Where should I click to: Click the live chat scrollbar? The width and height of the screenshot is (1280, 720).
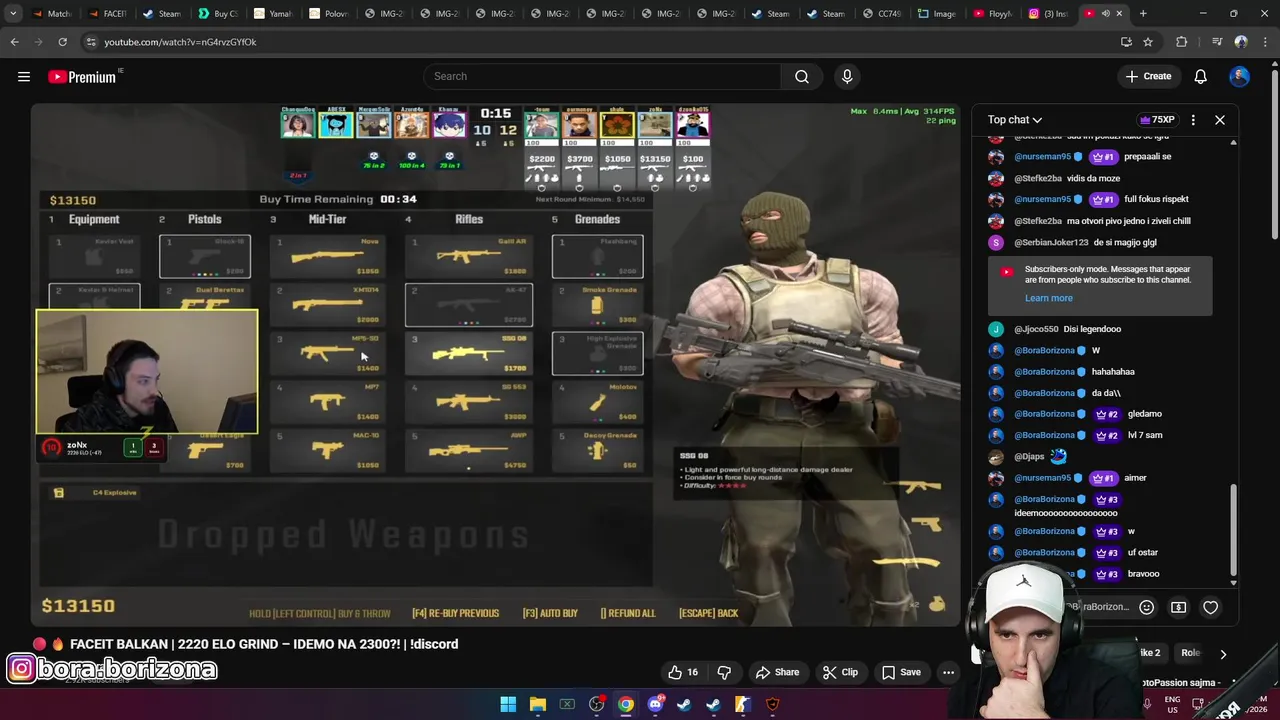tap(1233, 530)
